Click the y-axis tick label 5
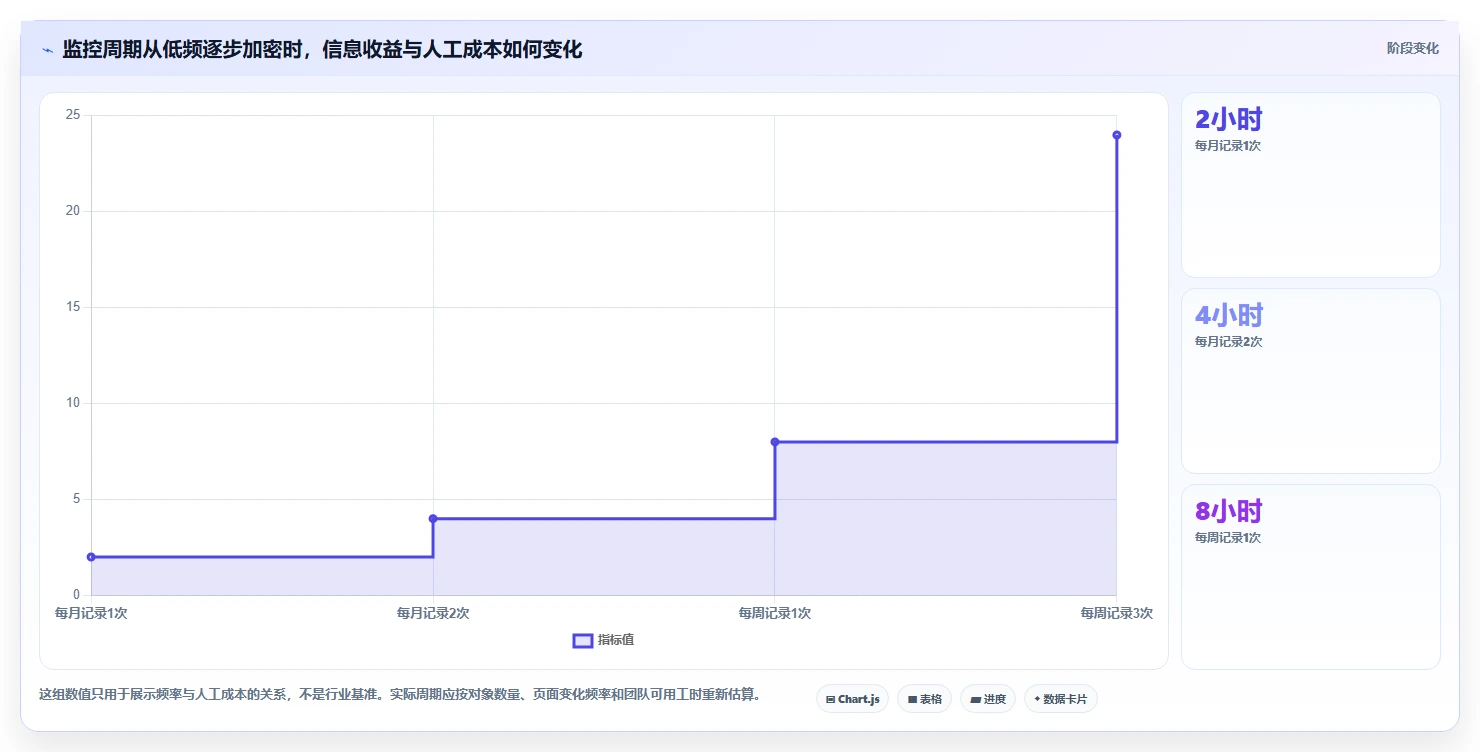Image resolution: width=1480 pixels, height=752 pixels. click(76, 499)
